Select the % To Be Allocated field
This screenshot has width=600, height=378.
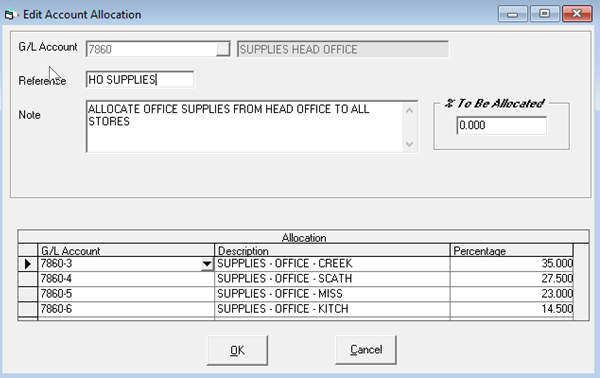502,125
